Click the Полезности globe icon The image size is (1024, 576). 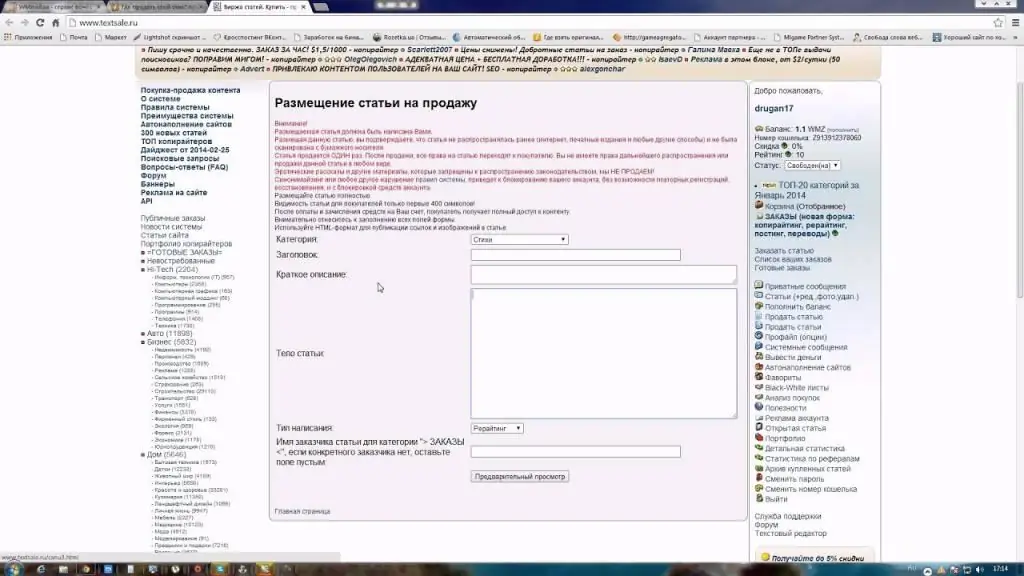pos(759,407)
